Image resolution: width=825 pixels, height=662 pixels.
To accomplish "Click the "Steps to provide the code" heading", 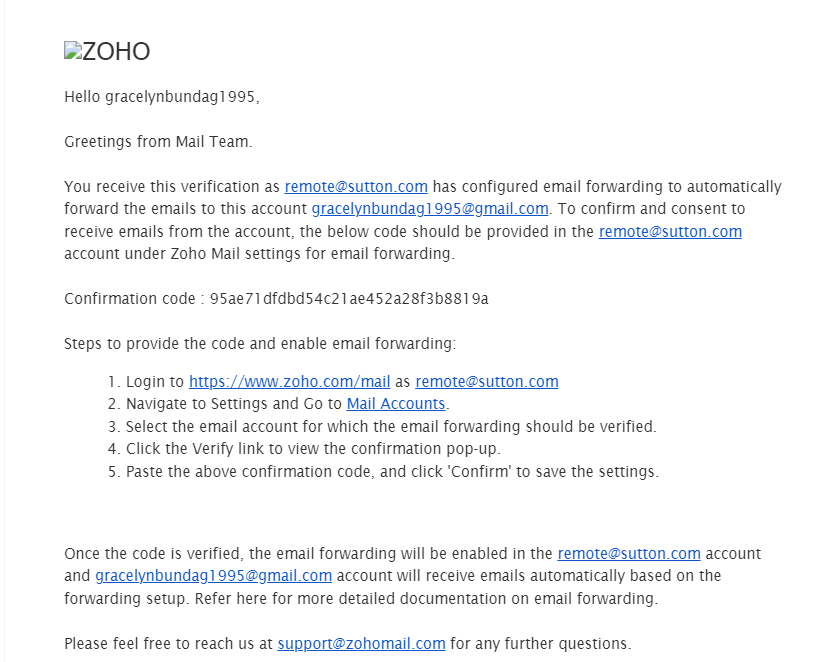I will pos(260,344).
